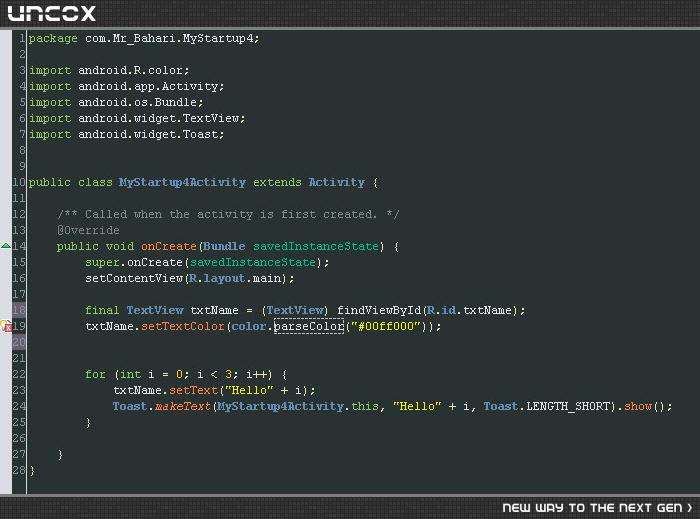Click the "super" keyword on line 15
Image resolution: width=700 pixels, height=519 pixels.
point(102,262)
